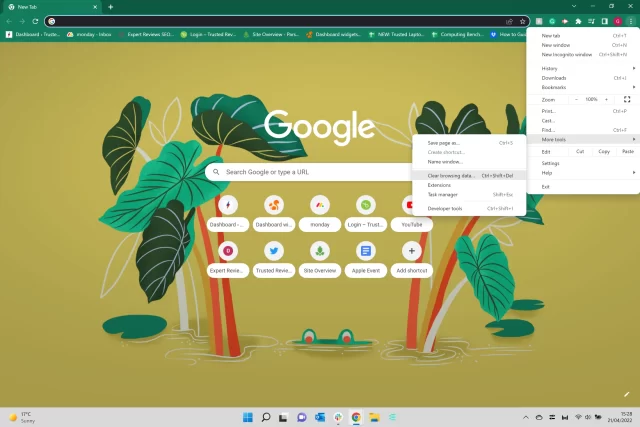Decrease zoom with minus button

576,99
